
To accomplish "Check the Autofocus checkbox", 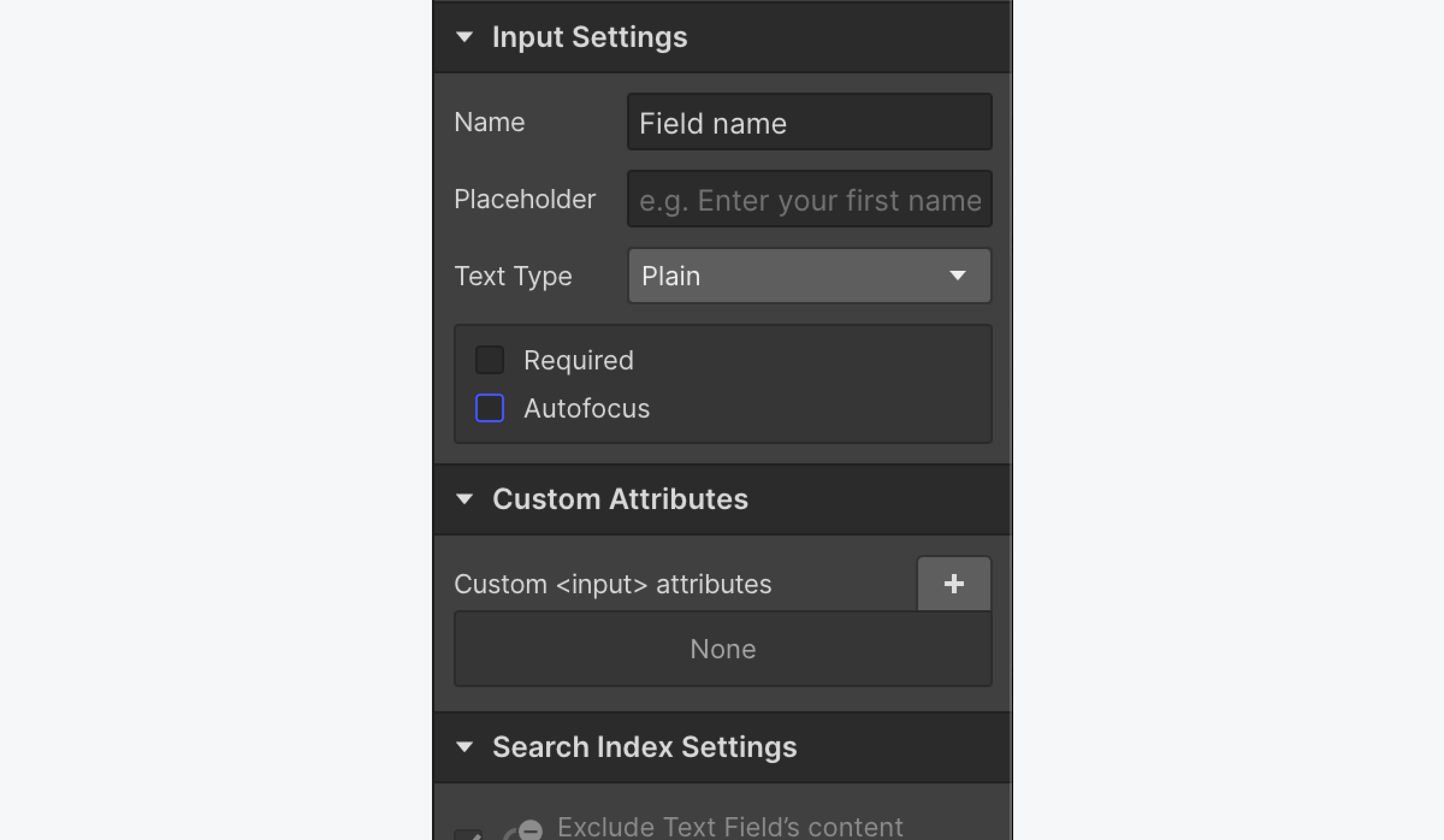I will [x=490, y=408].
